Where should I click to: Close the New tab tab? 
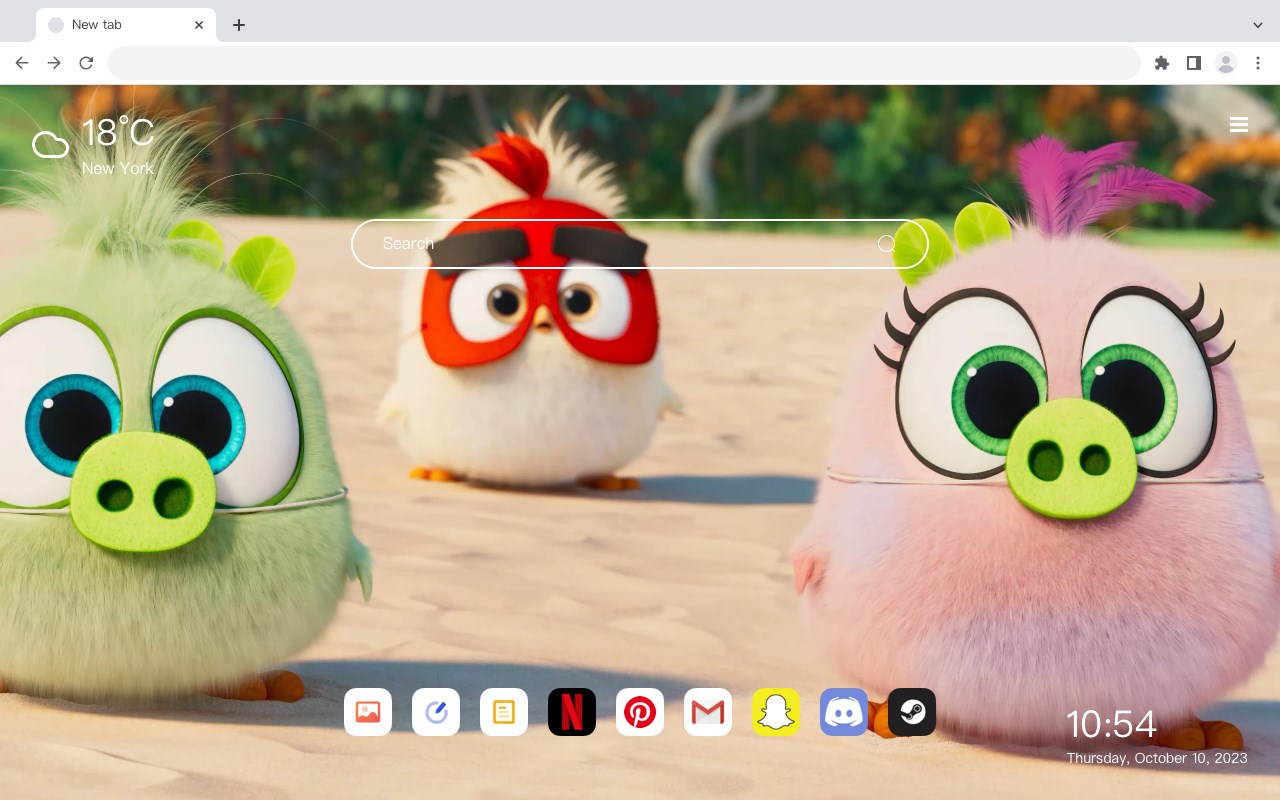199,25
